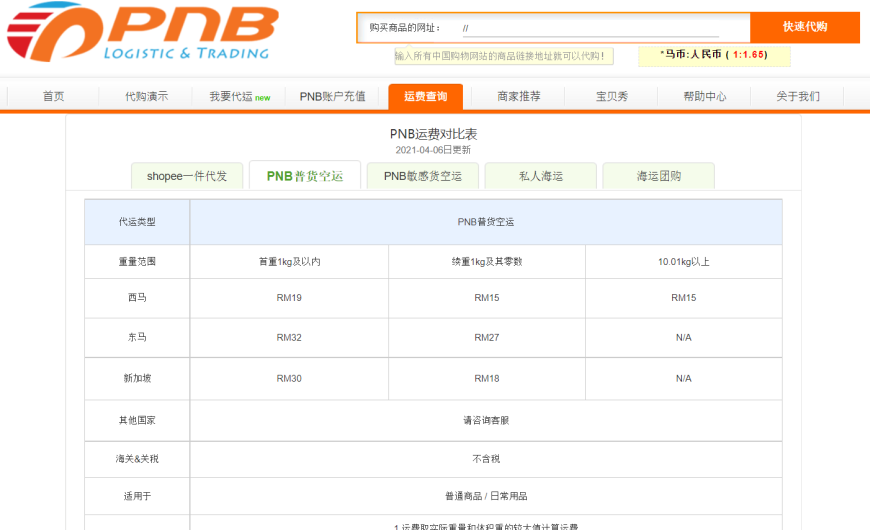Click the 普通商品 / 日常用品 cell
The image size is (870, 530).
(486, 496)
